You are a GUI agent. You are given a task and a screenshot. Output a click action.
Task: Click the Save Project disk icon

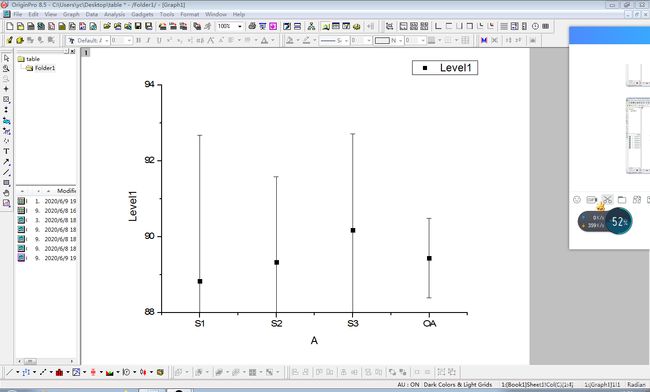138,26
